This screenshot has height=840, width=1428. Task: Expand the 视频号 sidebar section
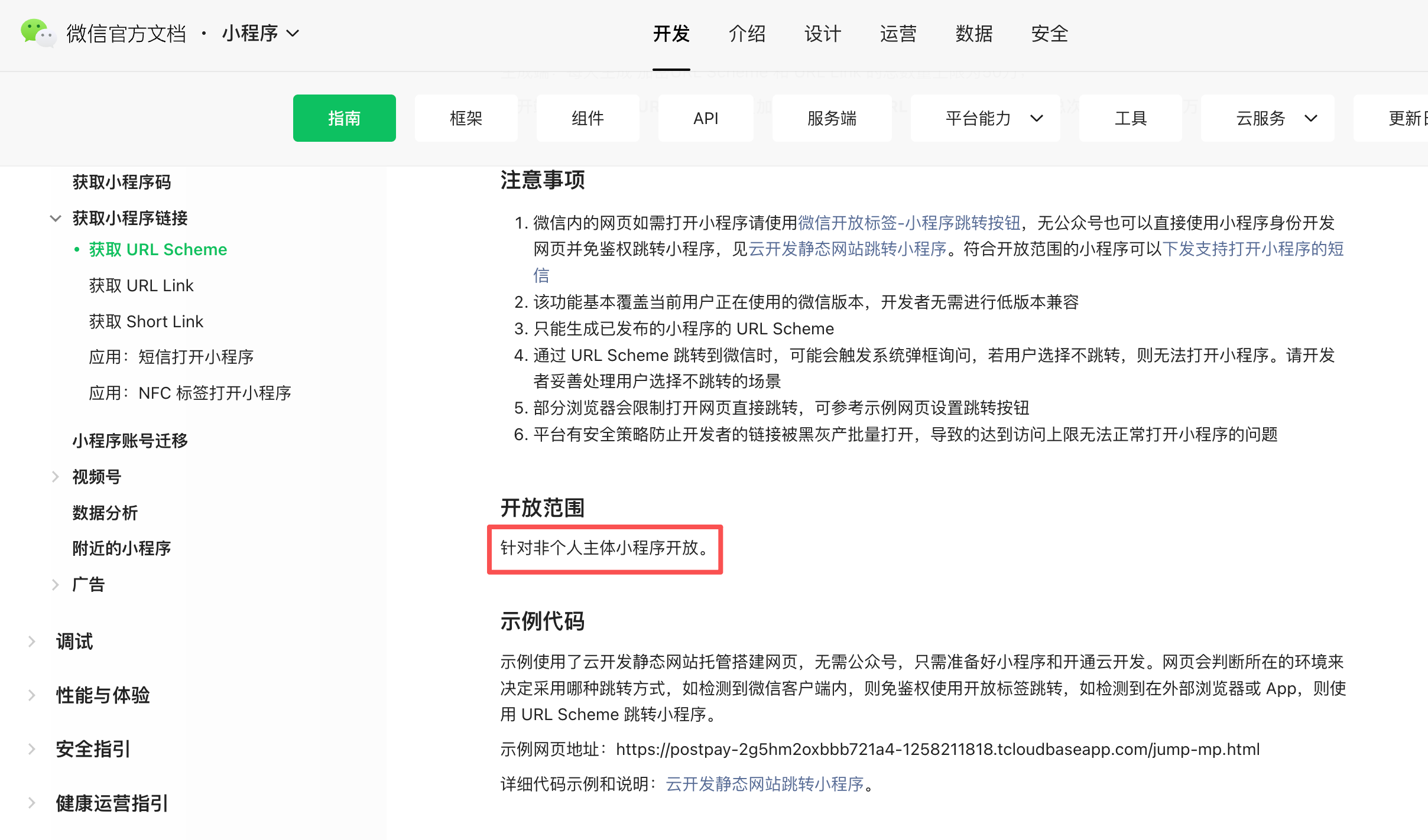coord(55,476)
